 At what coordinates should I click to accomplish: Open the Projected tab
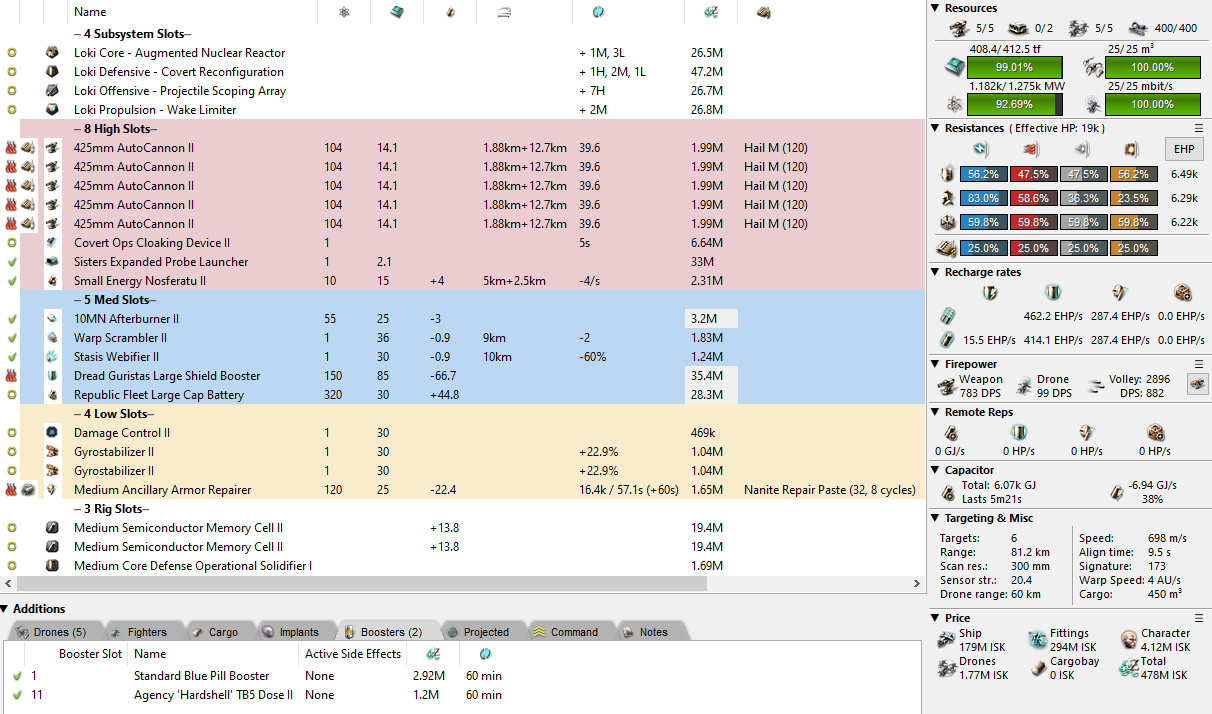[478, 632]
